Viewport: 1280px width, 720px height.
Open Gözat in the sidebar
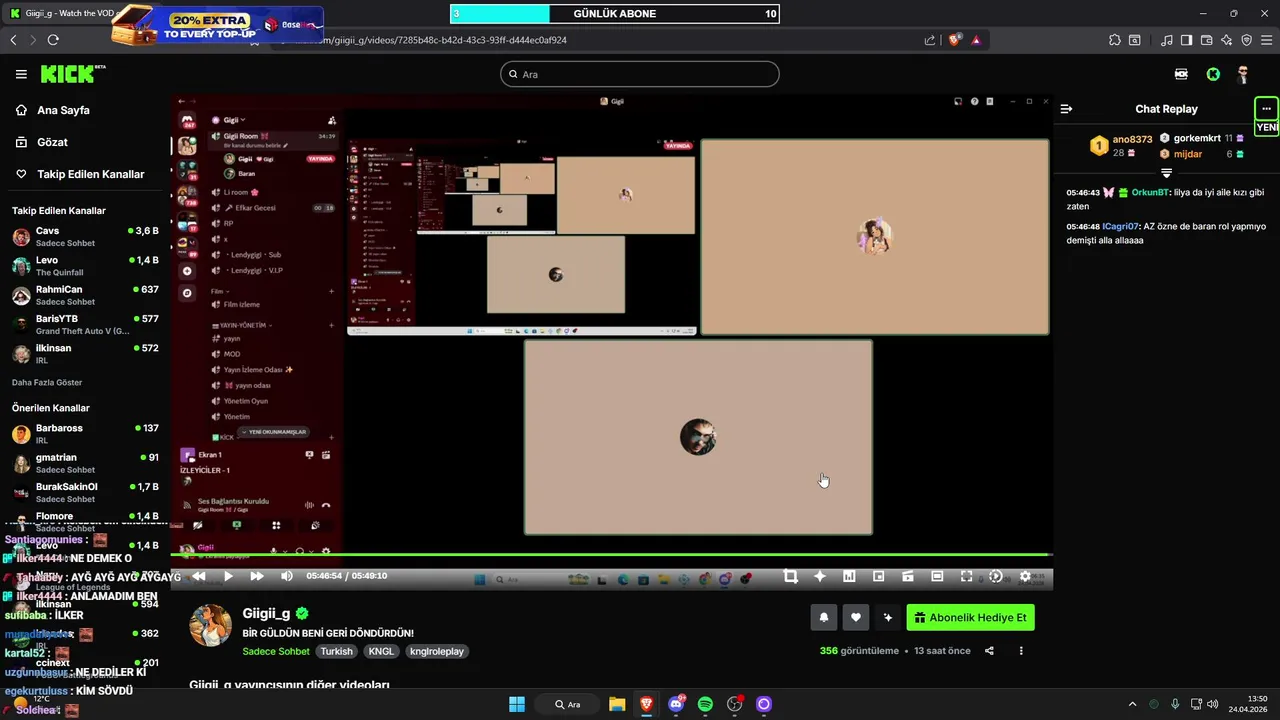[52, 142]
